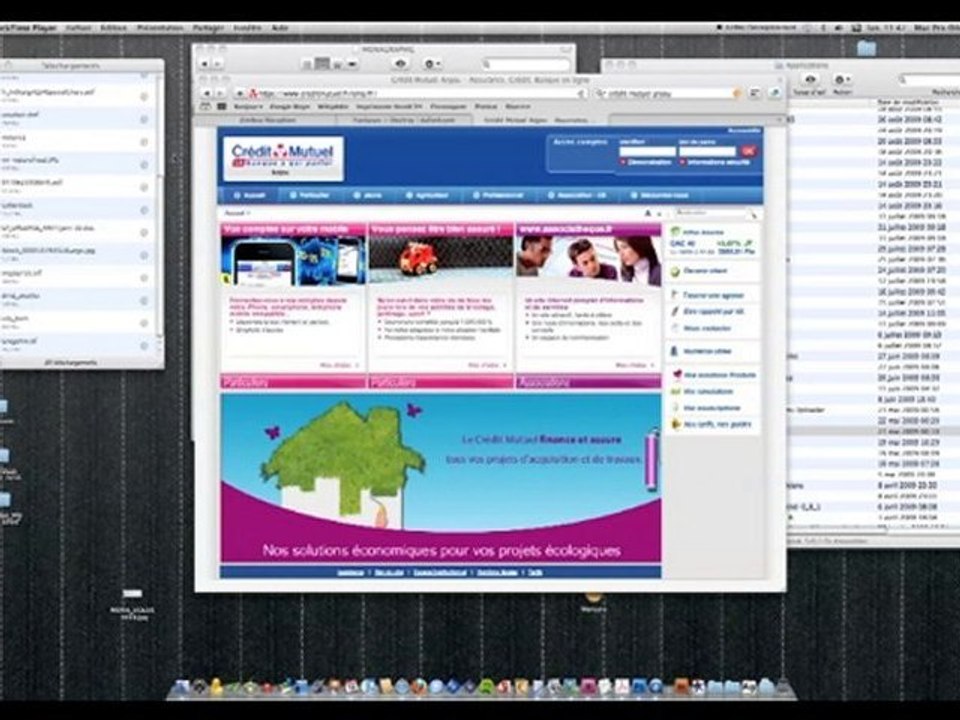Screen dimensions: 960x720
Task: Open the Agriculteur navigation tab
Action: tap(427, 195)
